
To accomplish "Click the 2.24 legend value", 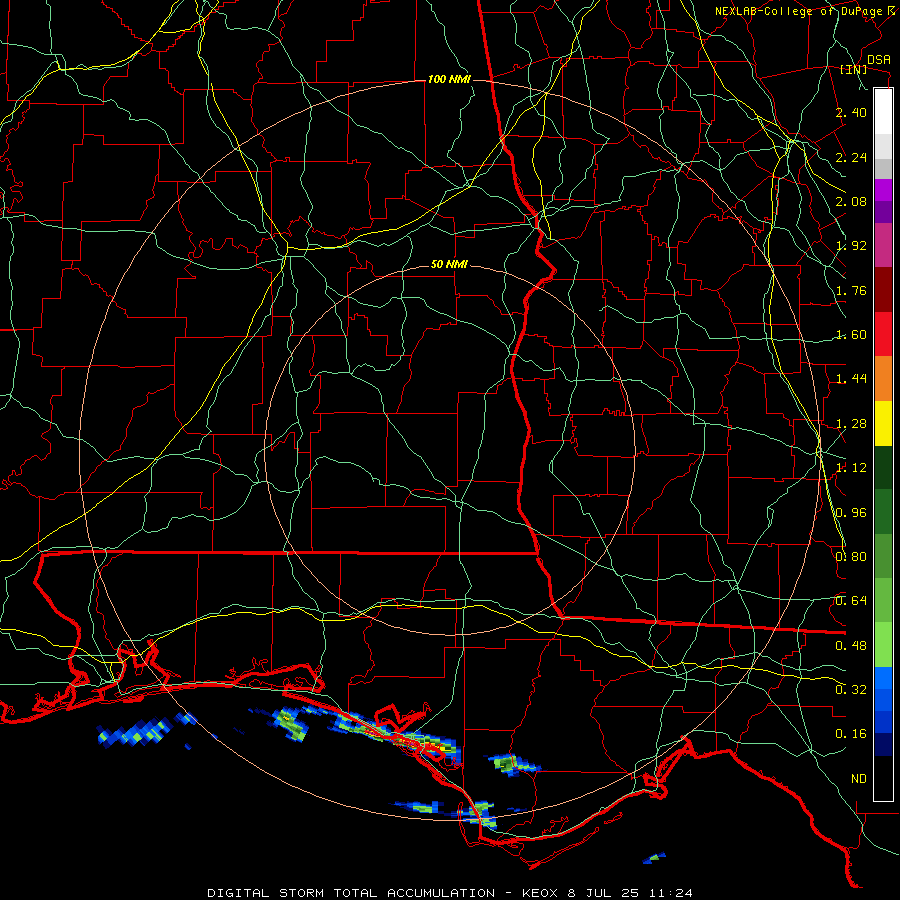I will (851, 157).
